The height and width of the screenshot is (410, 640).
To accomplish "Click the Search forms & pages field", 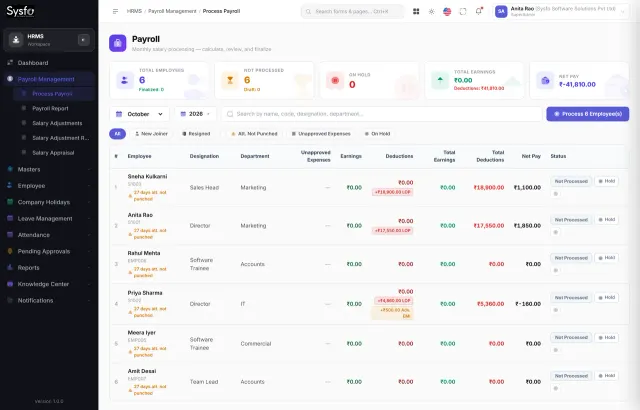I will click(x=353, y=11).
